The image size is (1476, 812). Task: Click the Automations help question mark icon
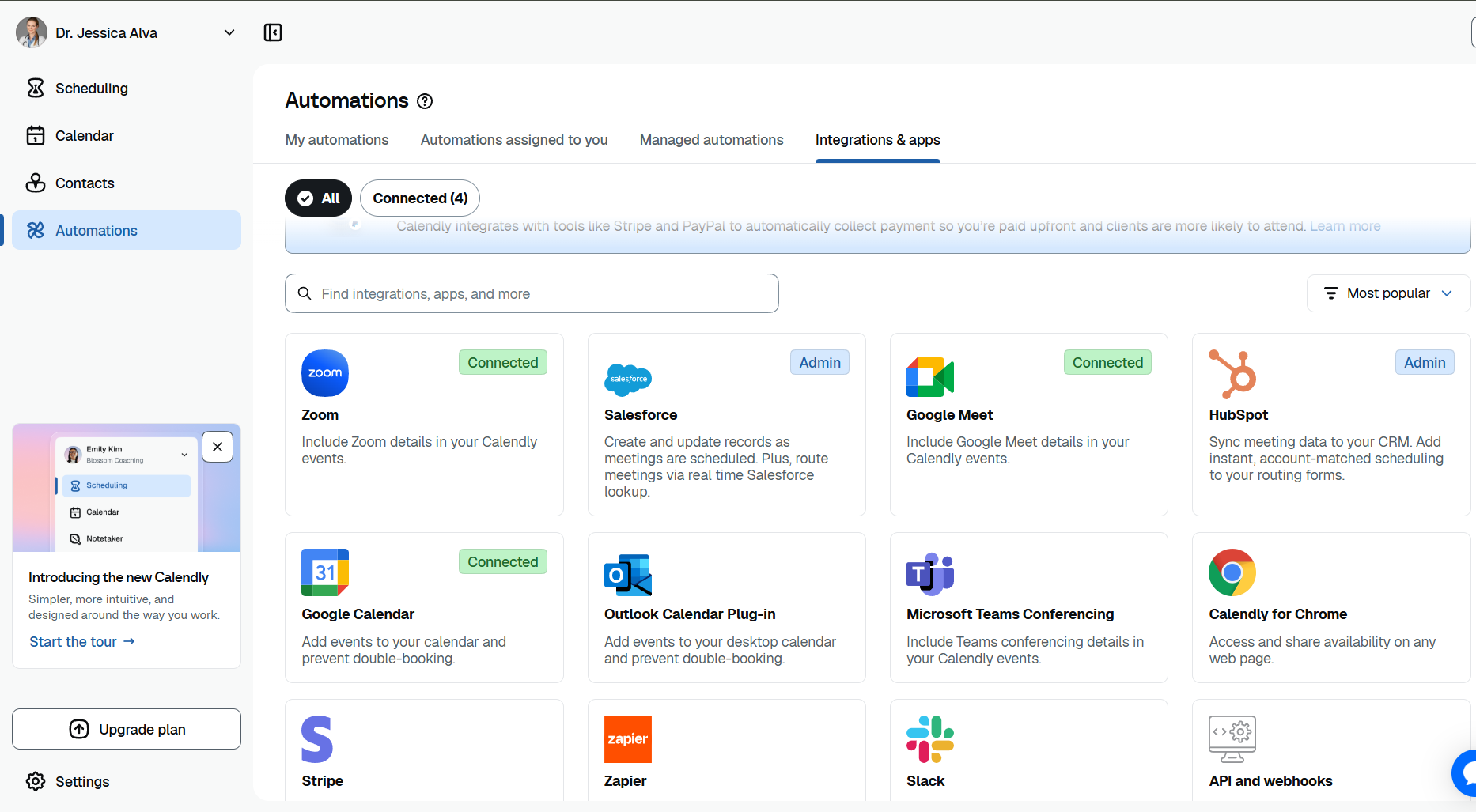point(425,101)
